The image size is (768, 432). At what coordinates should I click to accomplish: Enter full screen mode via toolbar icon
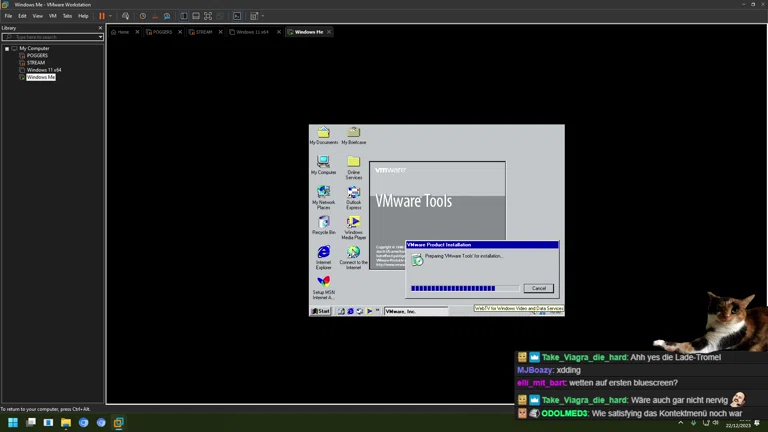pyautogui.click(x=208, y=16)
